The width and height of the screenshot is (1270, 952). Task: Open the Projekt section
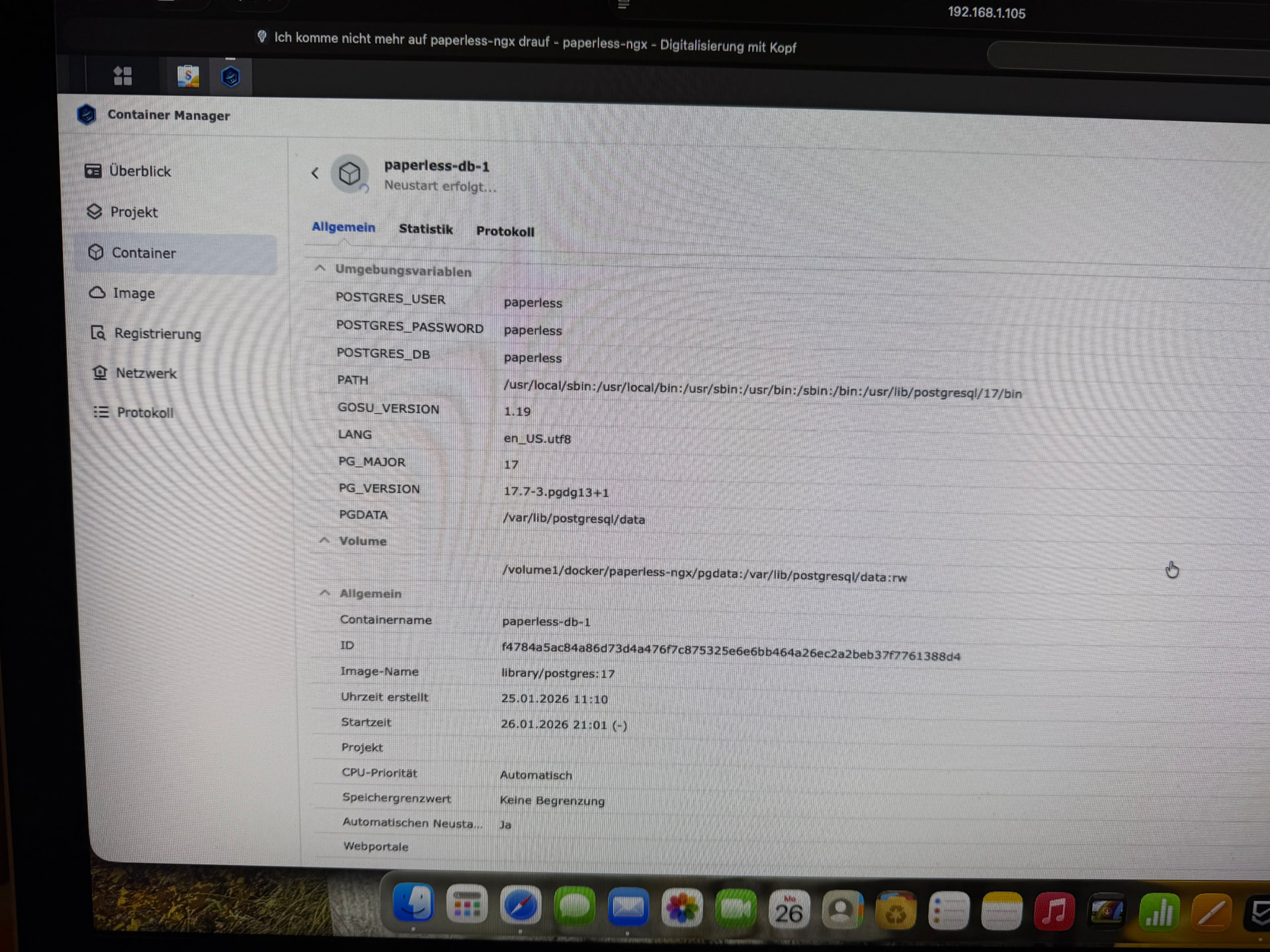[x=133, y=212]
